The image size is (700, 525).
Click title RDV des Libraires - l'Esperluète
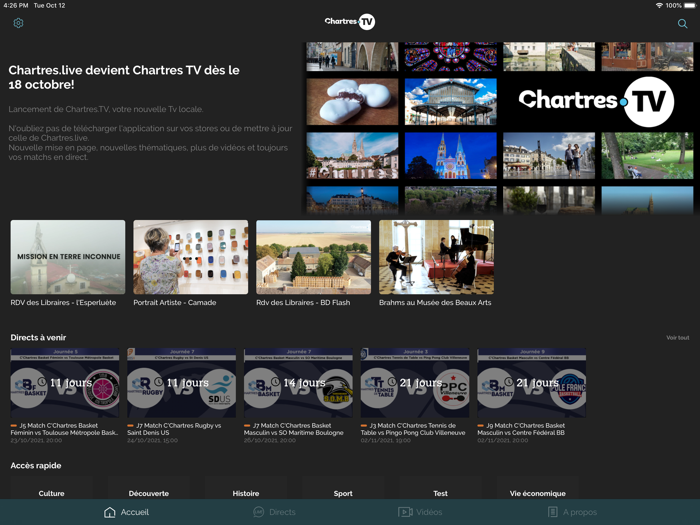click(63, 303)
